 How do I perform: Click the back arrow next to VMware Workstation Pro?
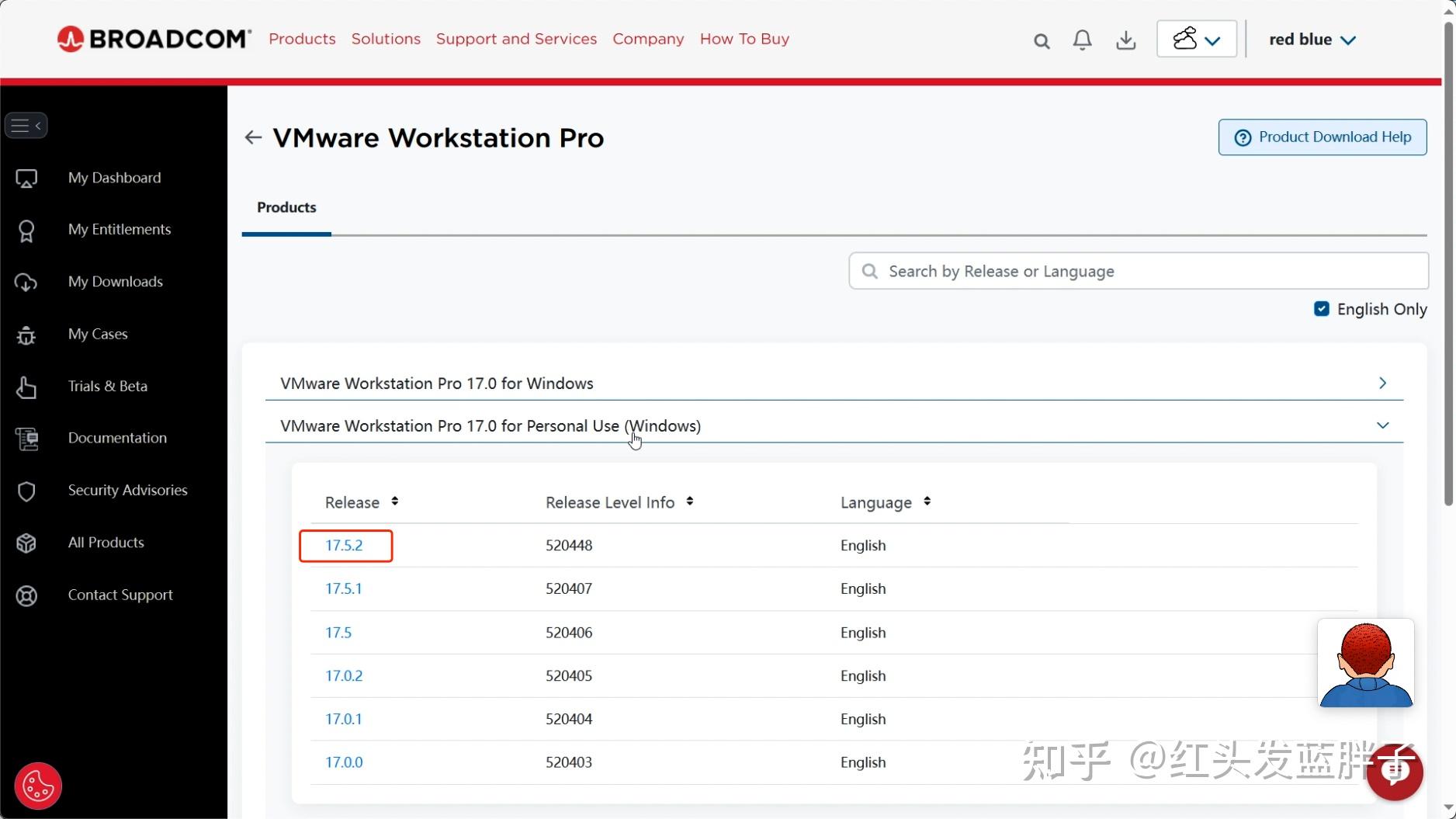coord(252,137)
